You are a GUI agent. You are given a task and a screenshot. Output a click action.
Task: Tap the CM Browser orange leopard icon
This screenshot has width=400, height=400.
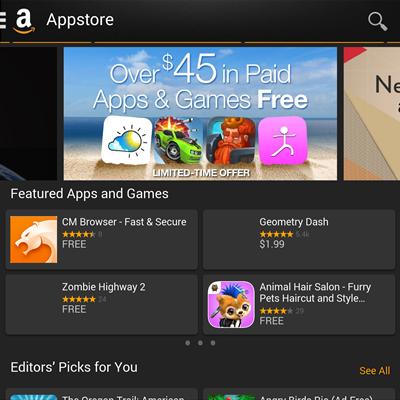[x=33, y=239]
